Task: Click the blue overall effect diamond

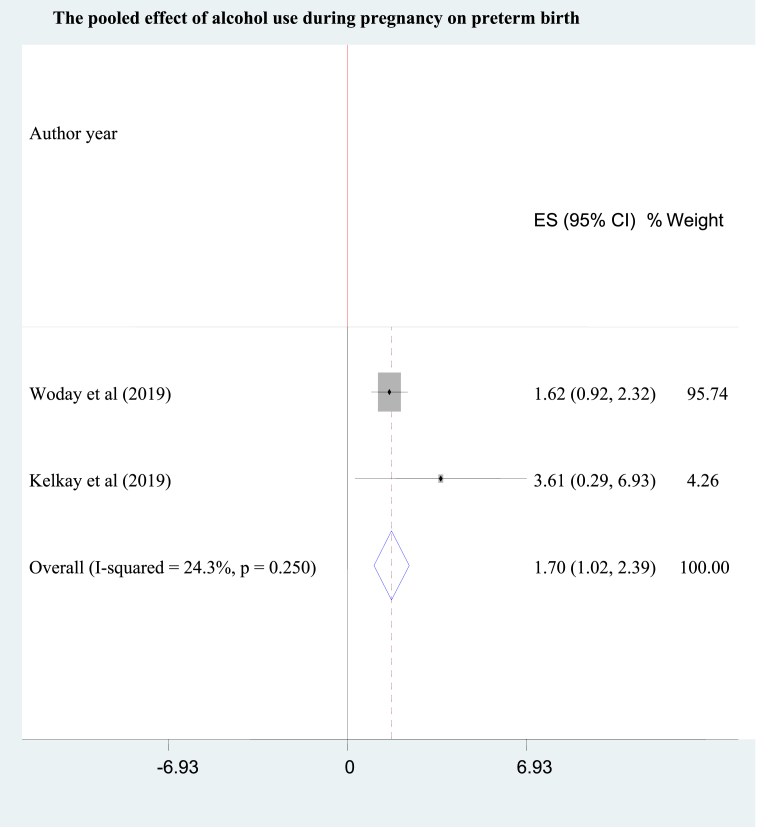Action: pos(391,565)
